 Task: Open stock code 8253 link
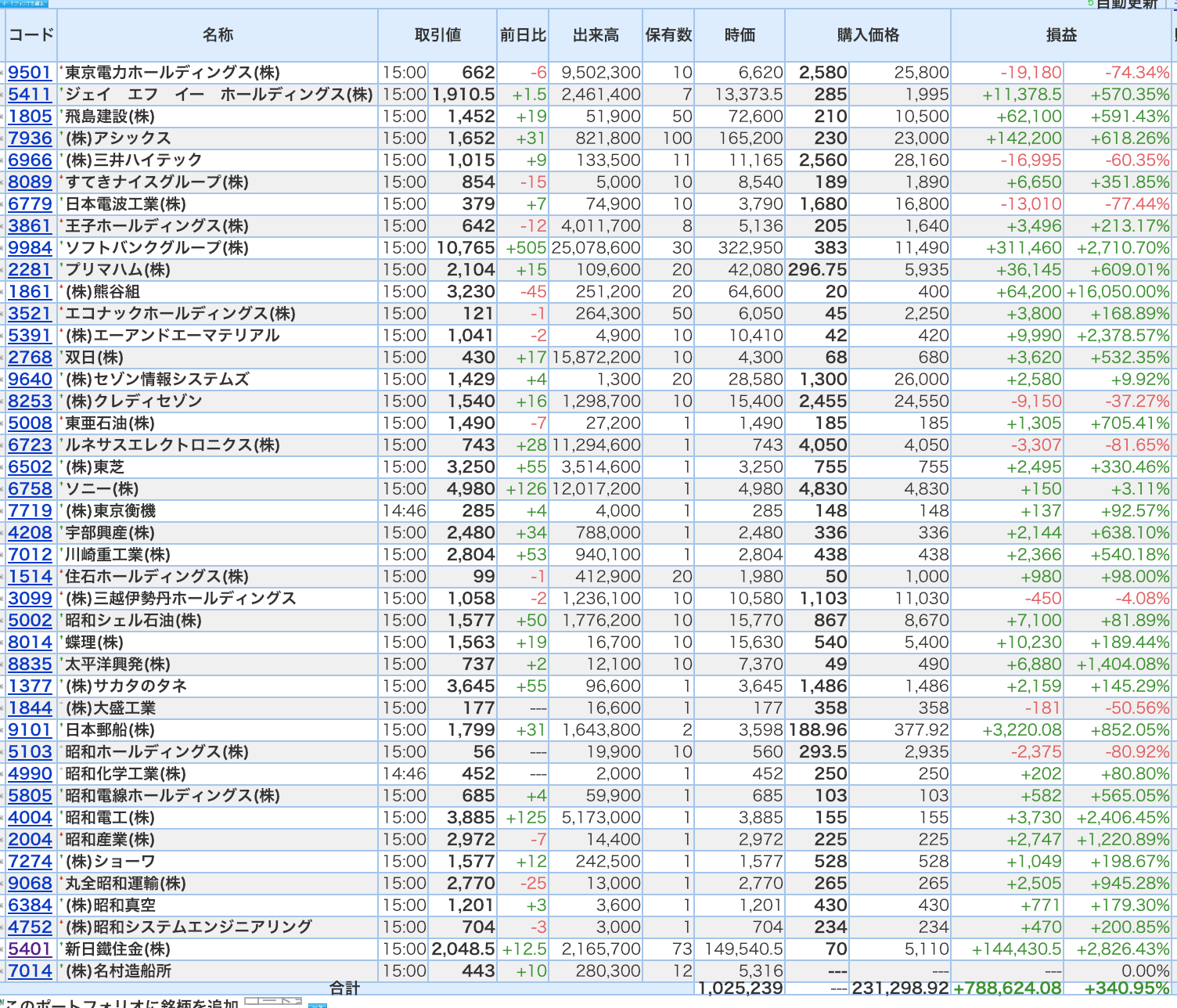pyautogui.click(x=30, y=401)
